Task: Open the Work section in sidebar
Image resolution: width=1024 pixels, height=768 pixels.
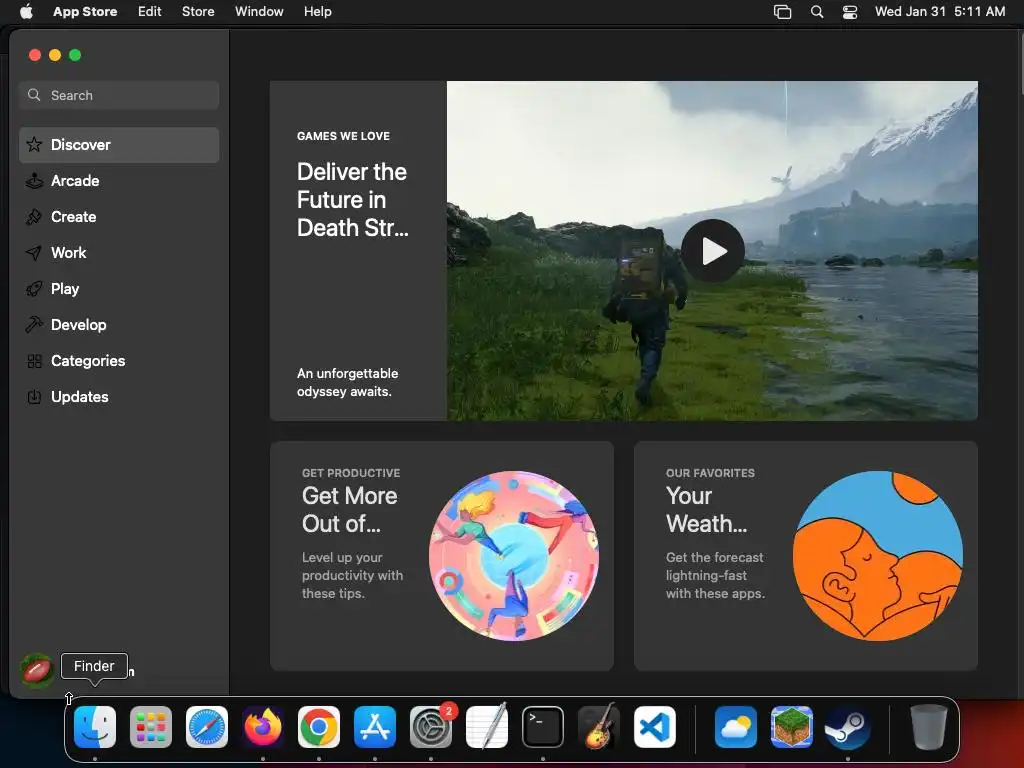Action: point(119,253)
